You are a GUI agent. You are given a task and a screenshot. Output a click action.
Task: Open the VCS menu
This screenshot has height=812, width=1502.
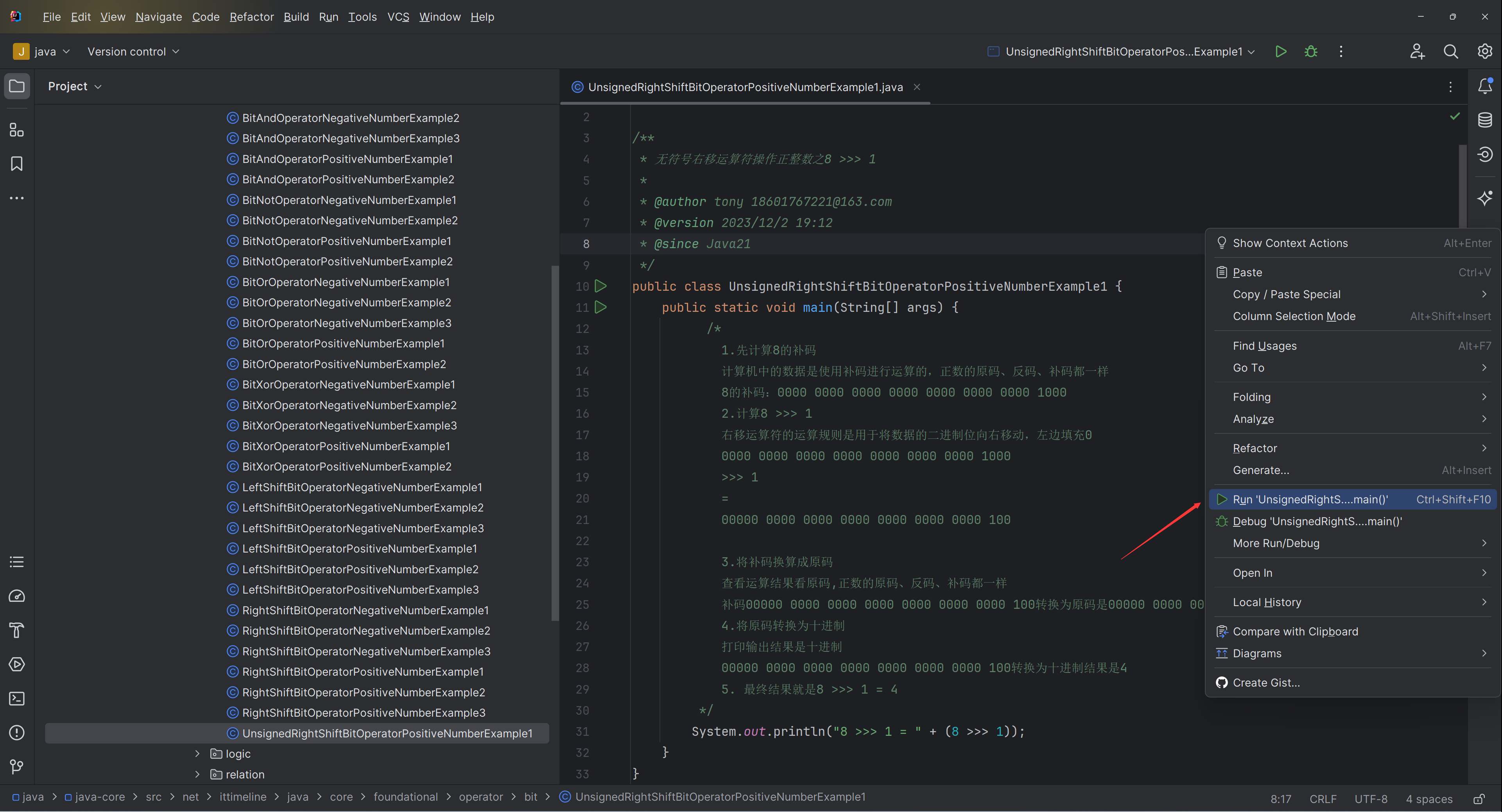point(398,17)
